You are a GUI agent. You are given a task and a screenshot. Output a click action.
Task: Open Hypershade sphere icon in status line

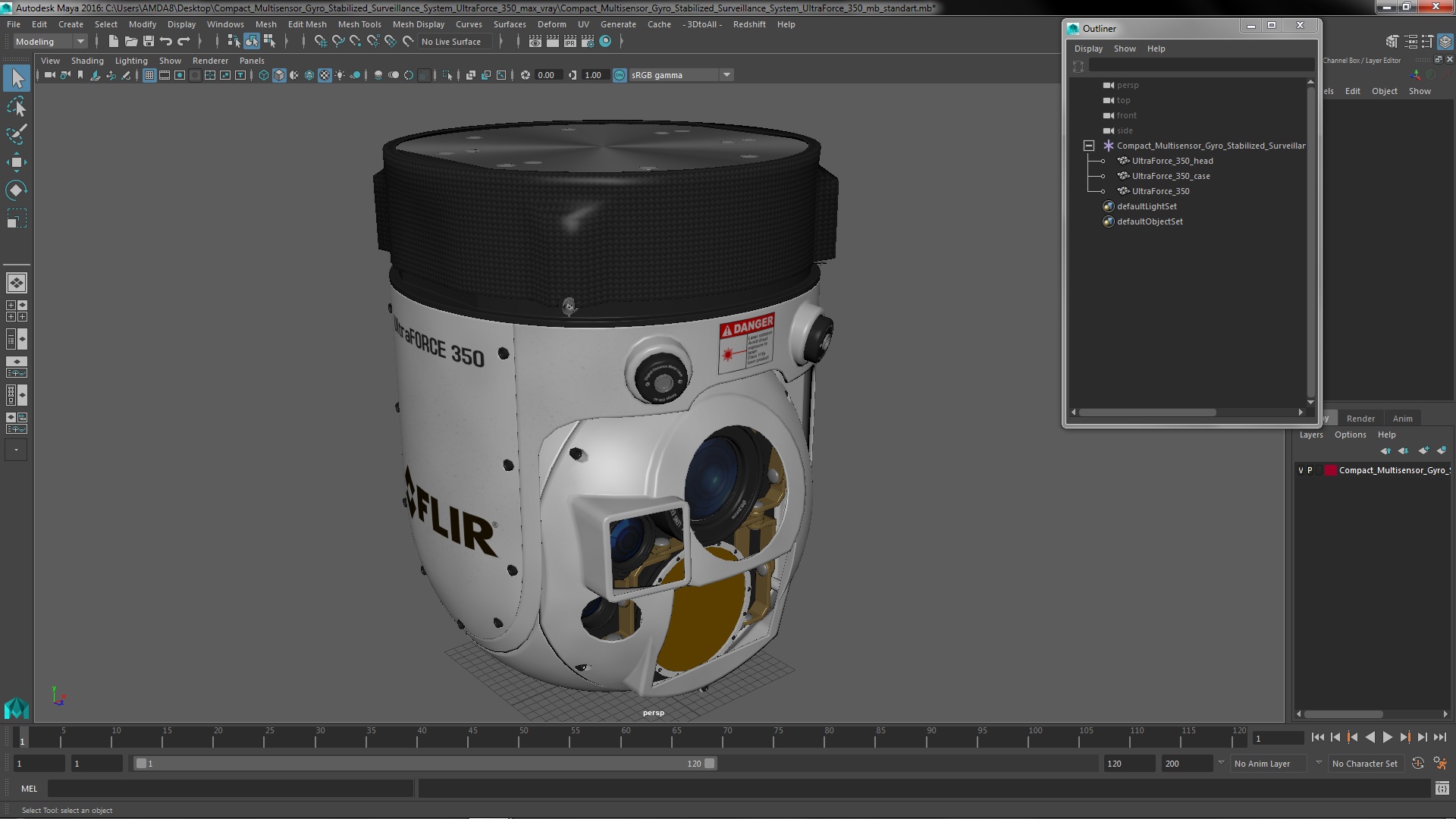605,42
